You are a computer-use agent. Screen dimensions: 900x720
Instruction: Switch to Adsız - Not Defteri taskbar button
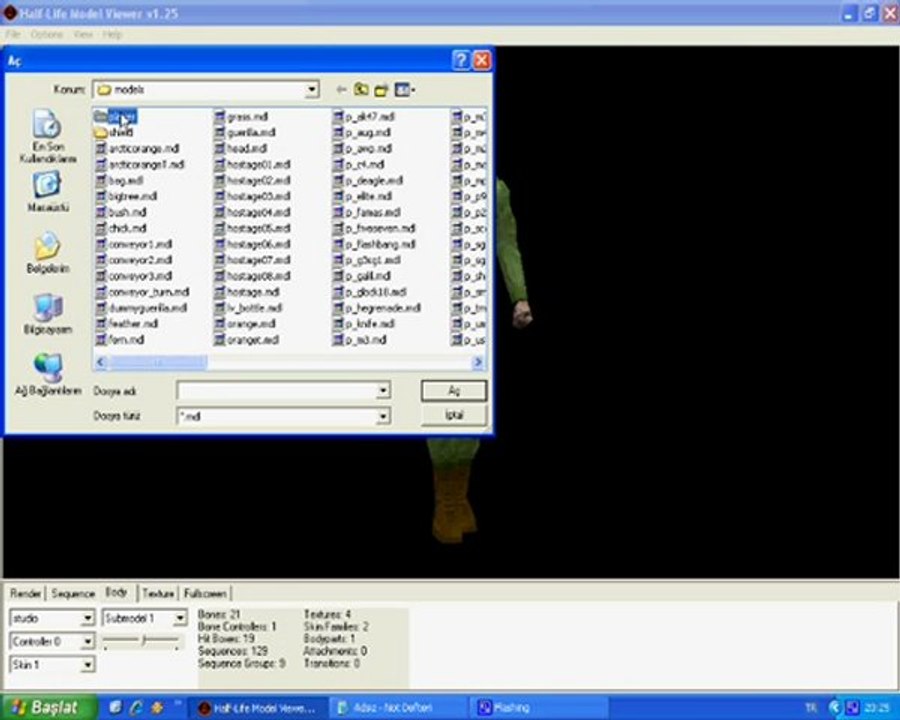pyautogui.click(x=399, y=709)
